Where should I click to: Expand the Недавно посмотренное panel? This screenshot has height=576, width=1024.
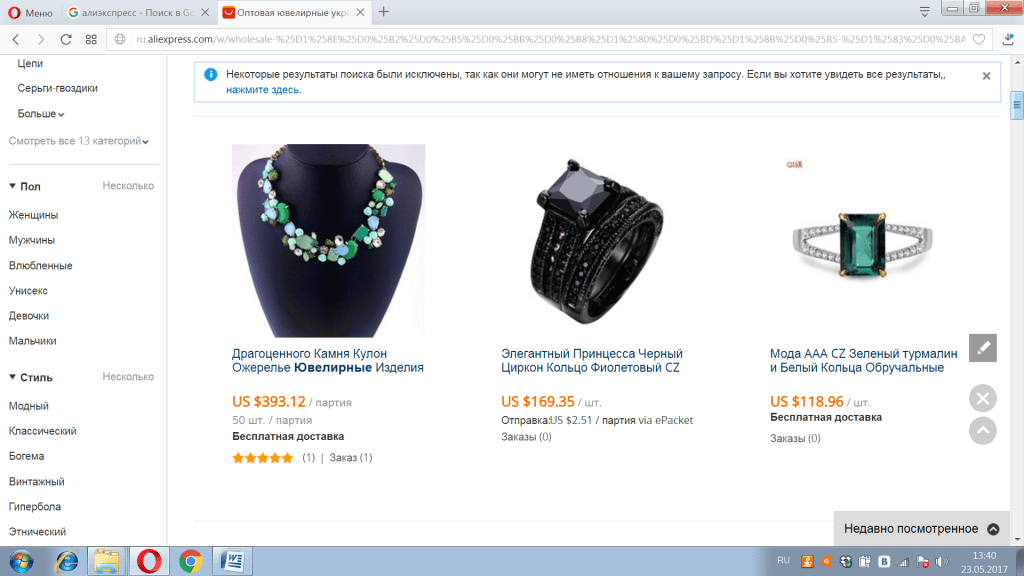pos(921,528)
